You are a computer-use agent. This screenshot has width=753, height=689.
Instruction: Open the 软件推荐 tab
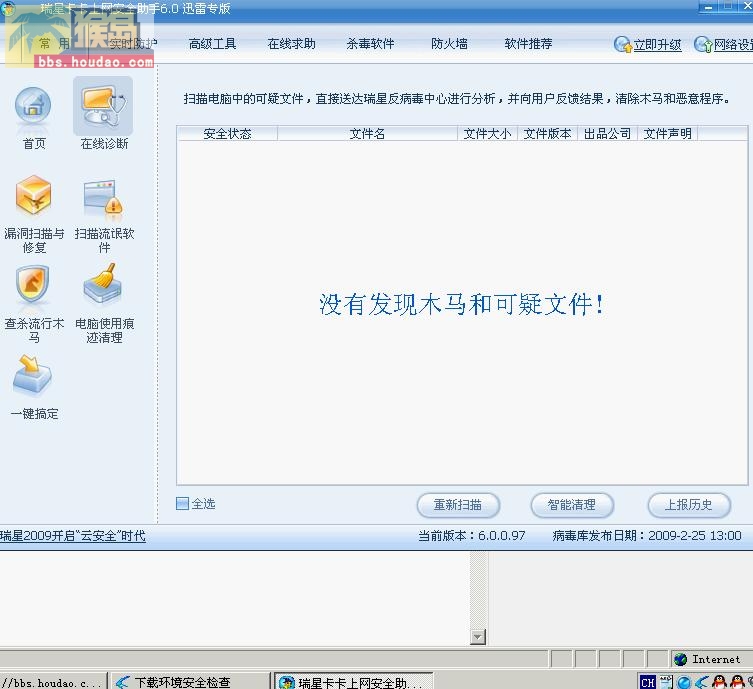(x=528, y=44)
